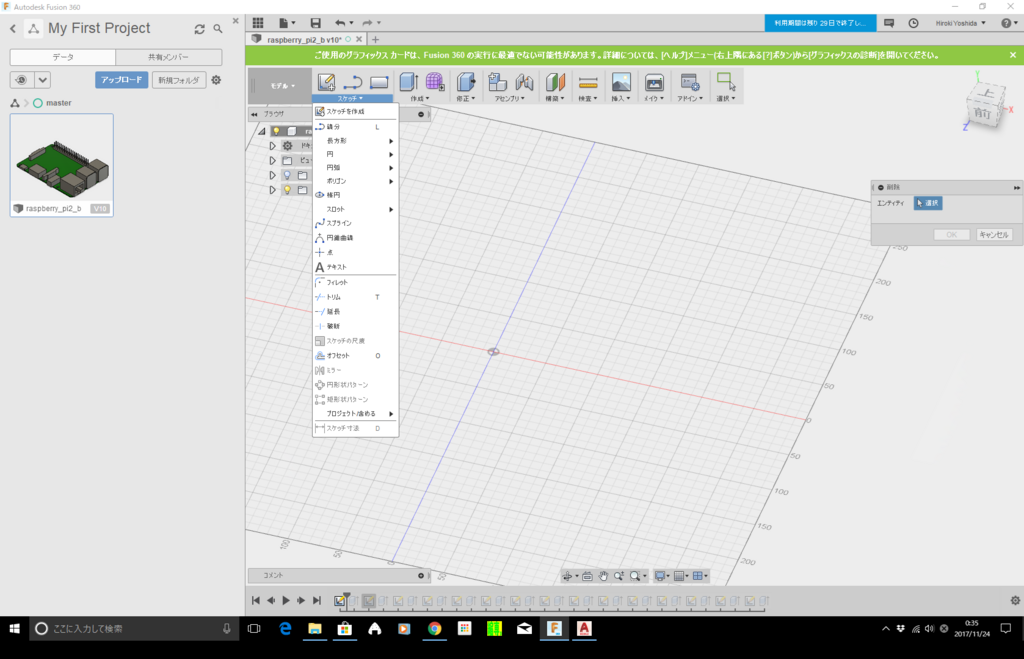Open the job status clock icon
This screenshot has height=659, width=1024.
click(914, 23)
